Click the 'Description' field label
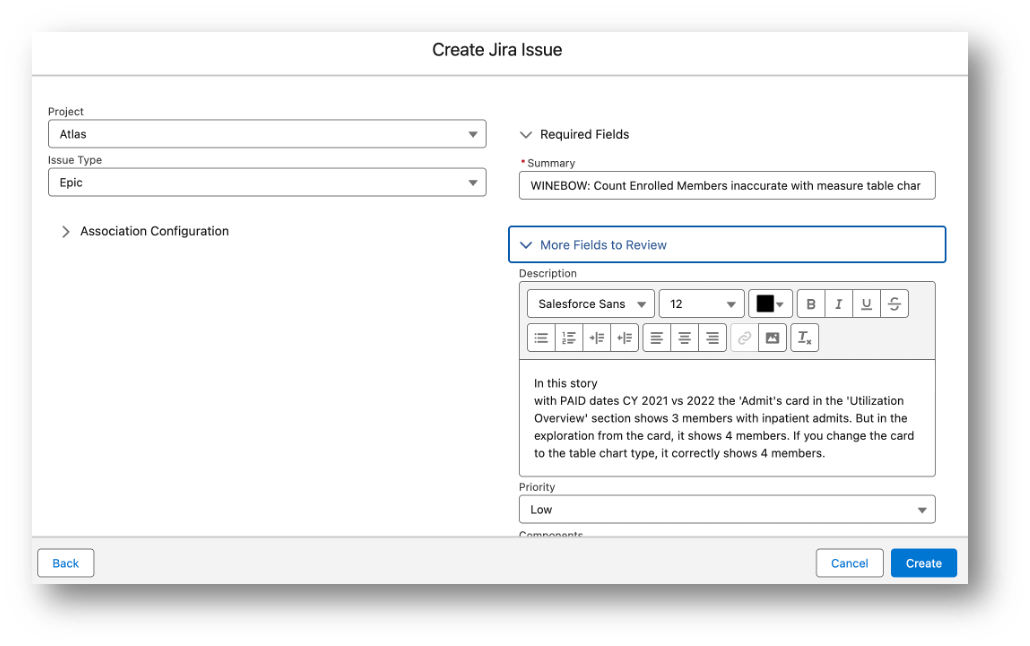 (548, 273)
